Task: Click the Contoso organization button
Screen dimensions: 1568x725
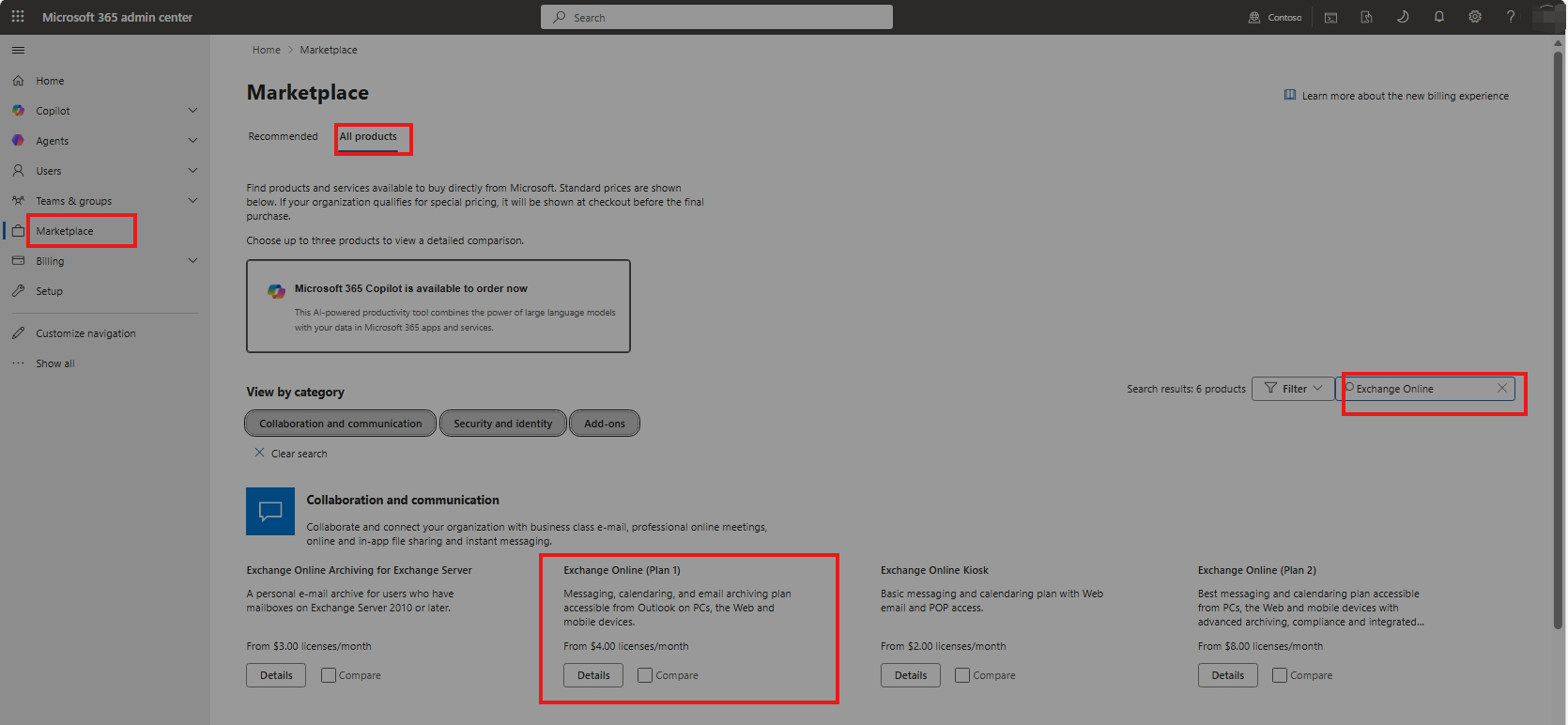Action: pyautogui.click(x=1275, y=17)
